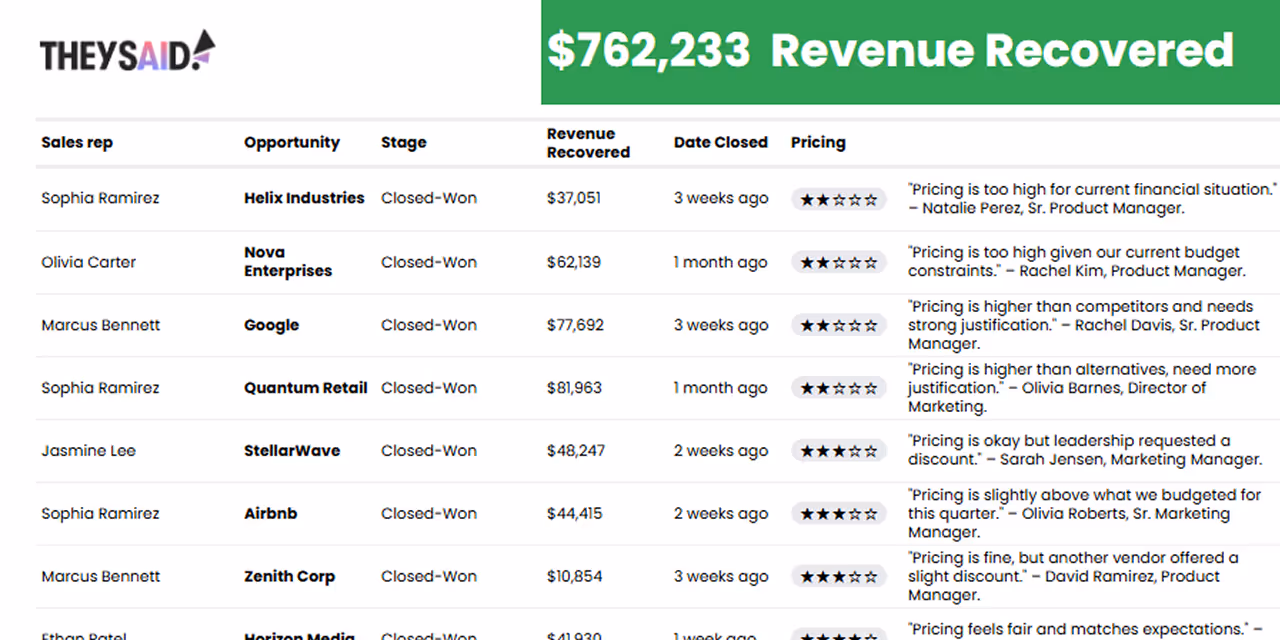Click the Natalie Perez pricing quote

[1092, 199]
